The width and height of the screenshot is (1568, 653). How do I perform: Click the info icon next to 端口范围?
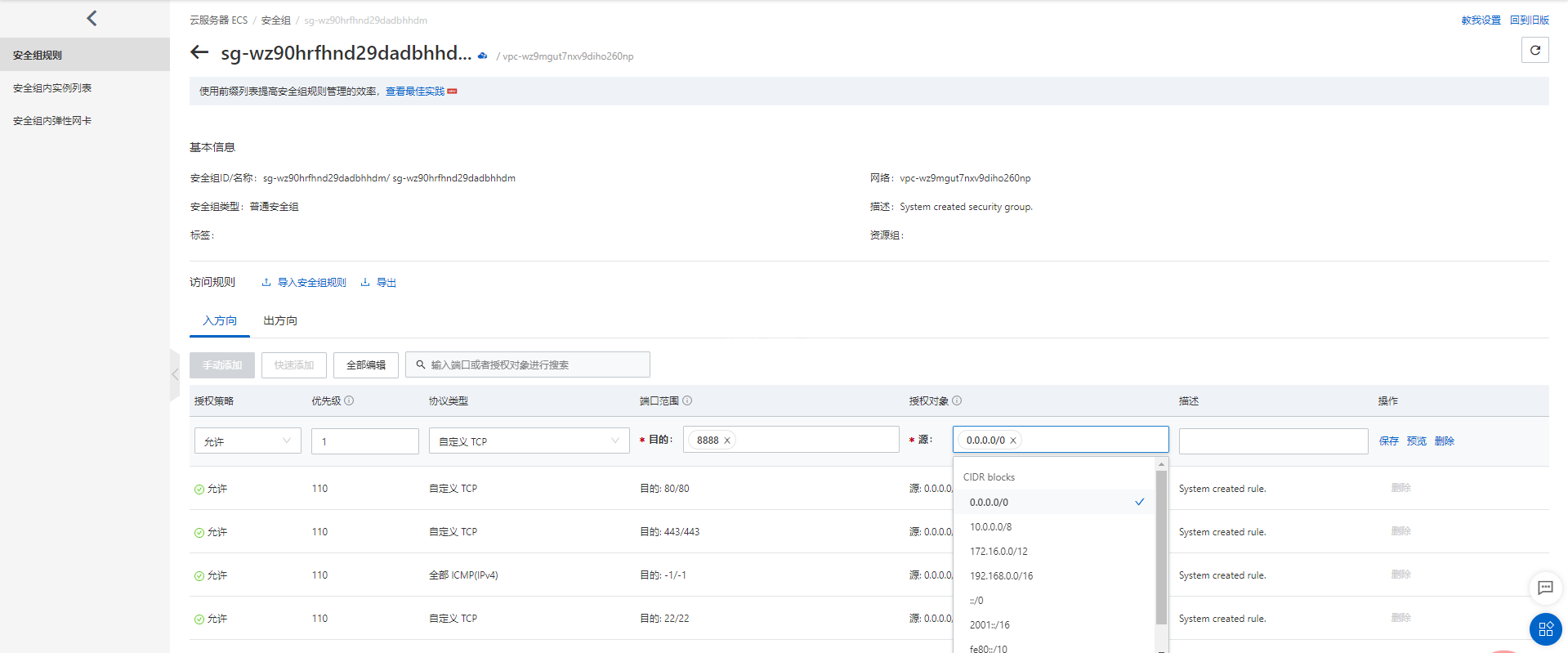[x=687, y=400]
